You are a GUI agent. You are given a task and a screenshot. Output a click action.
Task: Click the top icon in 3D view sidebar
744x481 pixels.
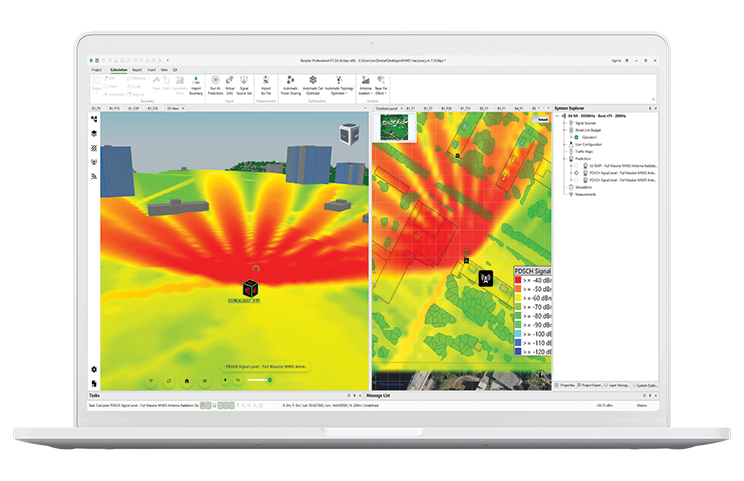(x=94, y=119)
